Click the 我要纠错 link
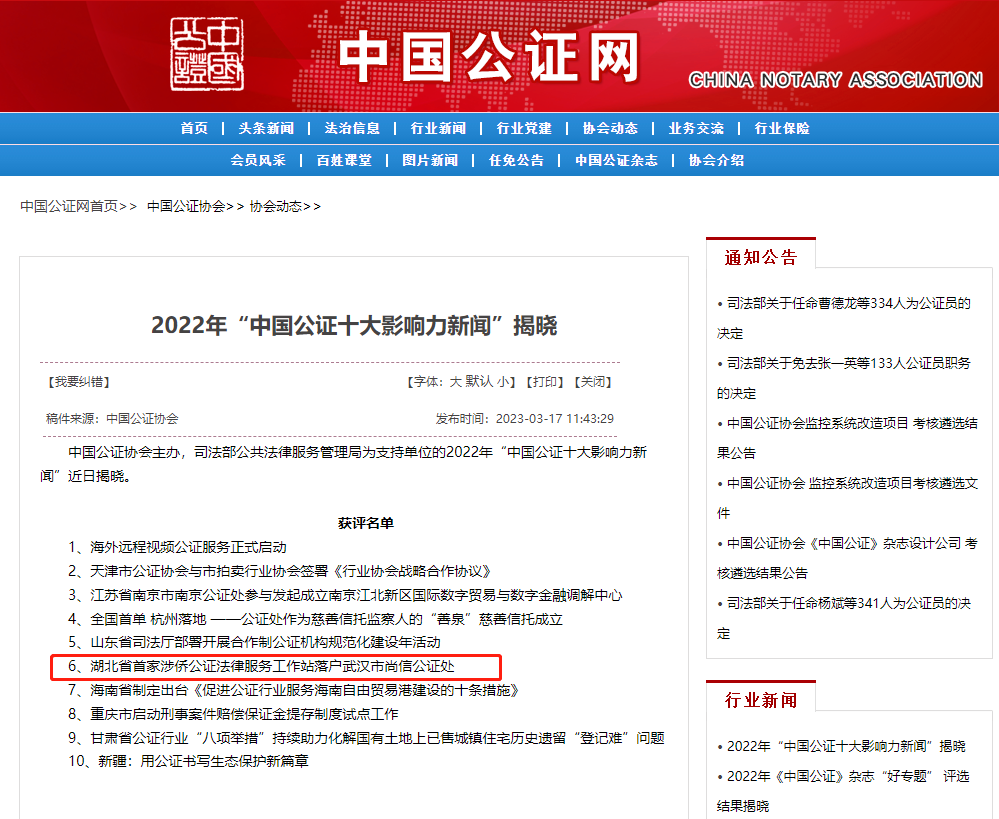 (79, 382)
